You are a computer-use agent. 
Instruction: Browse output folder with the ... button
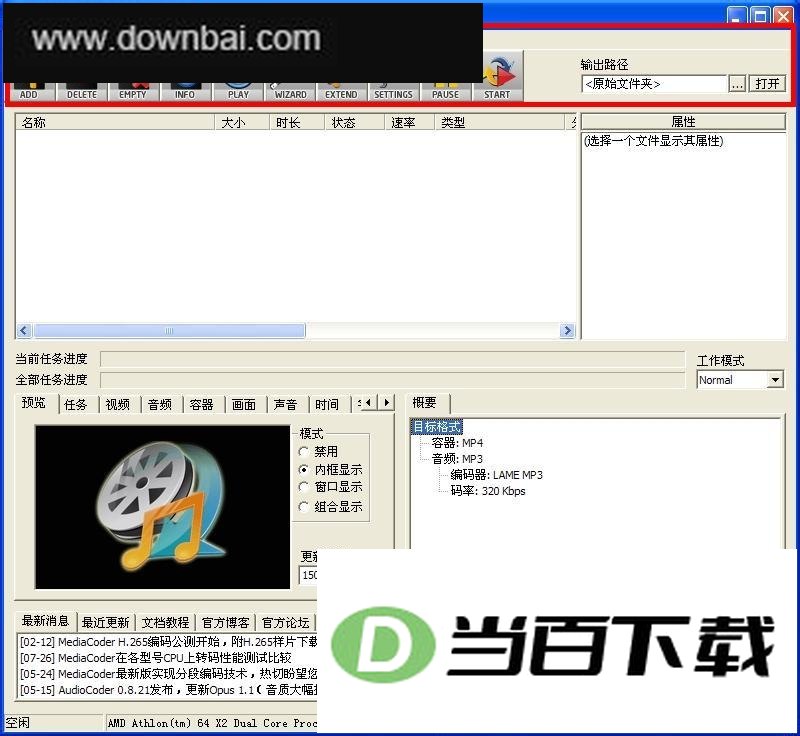coord(737,84)
